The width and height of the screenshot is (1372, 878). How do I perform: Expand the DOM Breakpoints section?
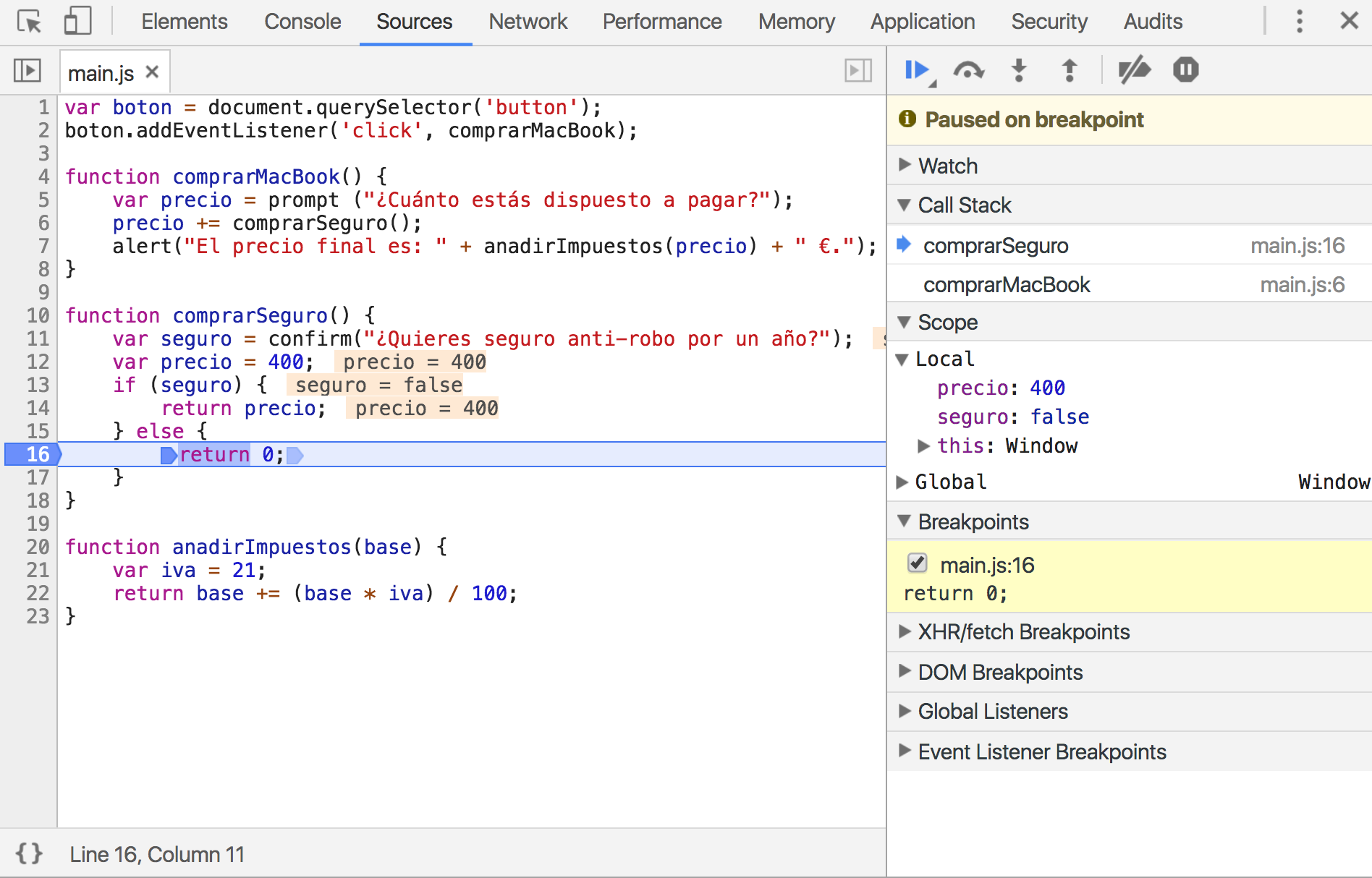tap(1129, 672)
